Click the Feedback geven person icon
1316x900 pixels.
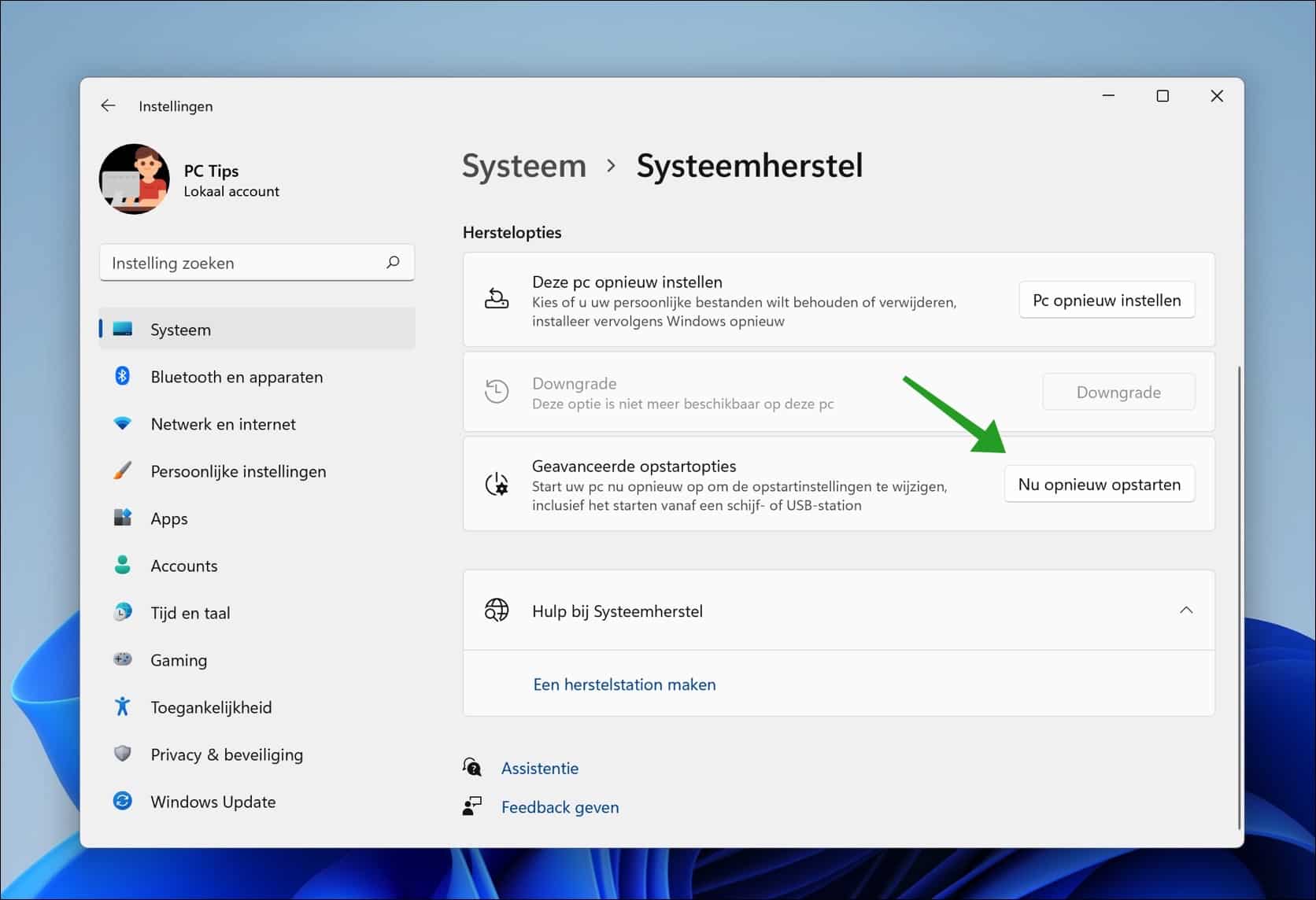[472, 806]
